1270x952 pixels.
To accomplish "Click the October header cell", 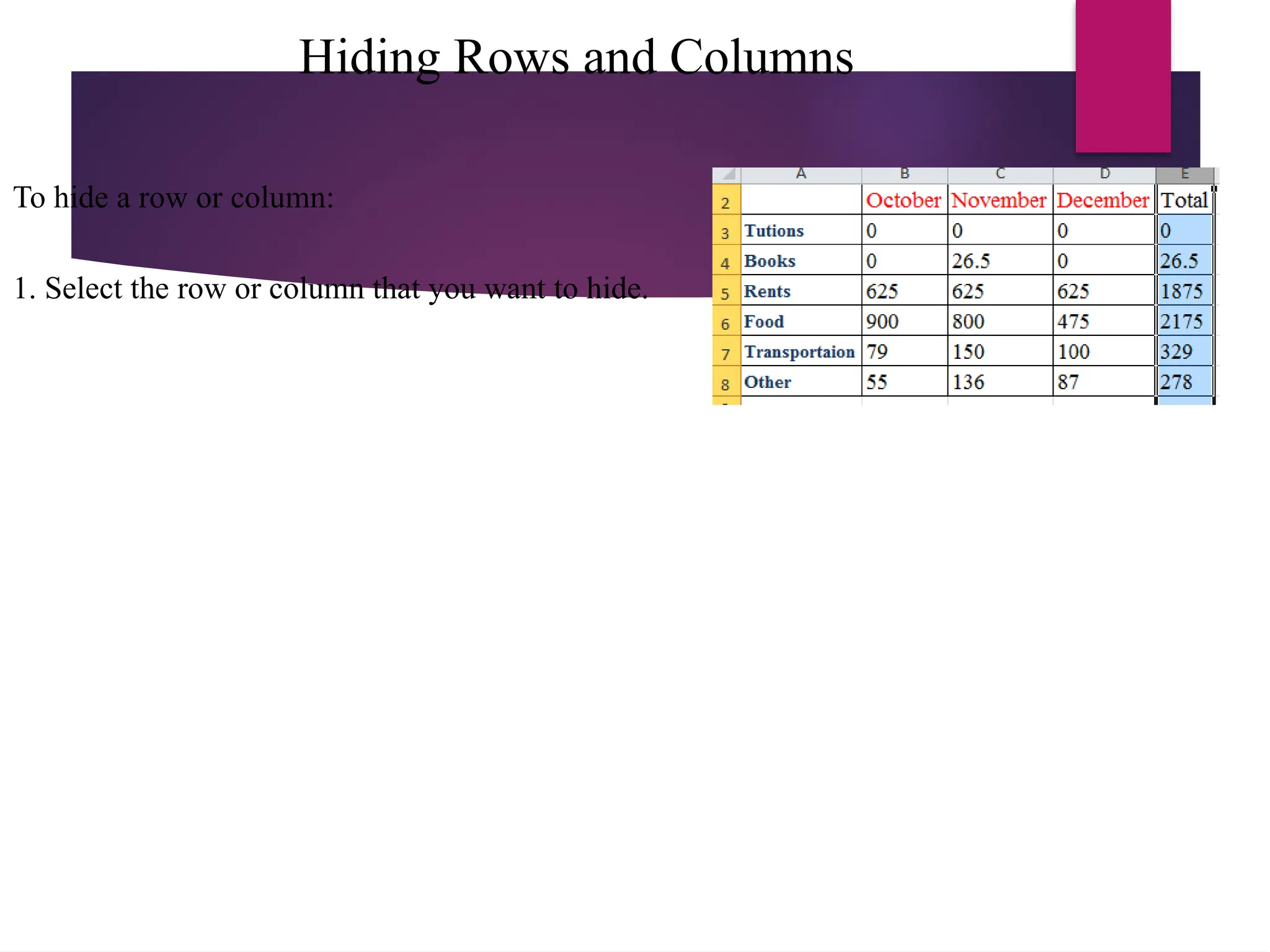I will coord(904,200).
